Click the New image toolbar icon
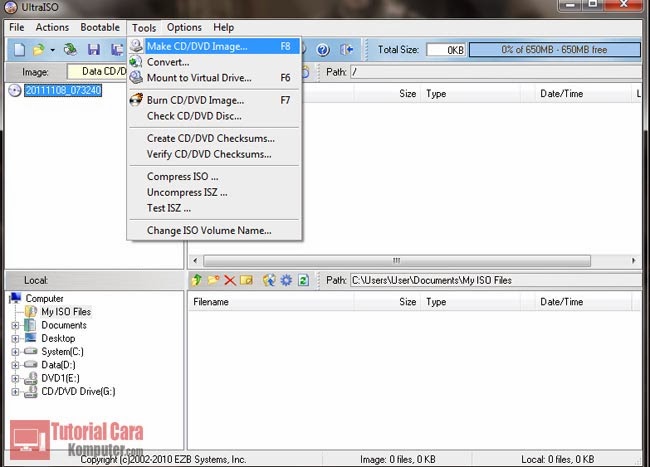 click(19, 50)
